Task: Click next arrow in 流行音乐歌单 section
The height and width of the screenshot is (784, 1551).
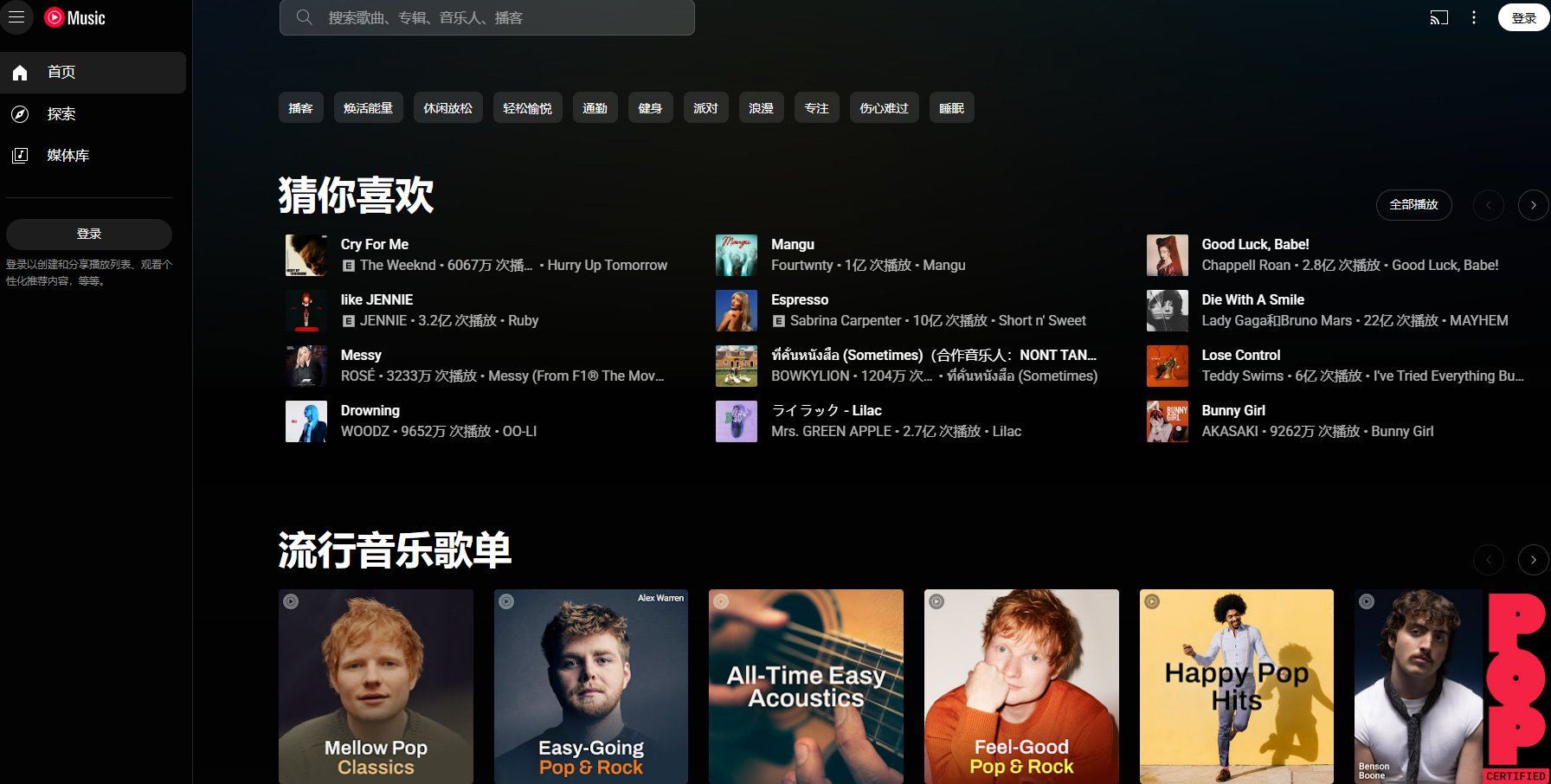Action: [1533, 560]
